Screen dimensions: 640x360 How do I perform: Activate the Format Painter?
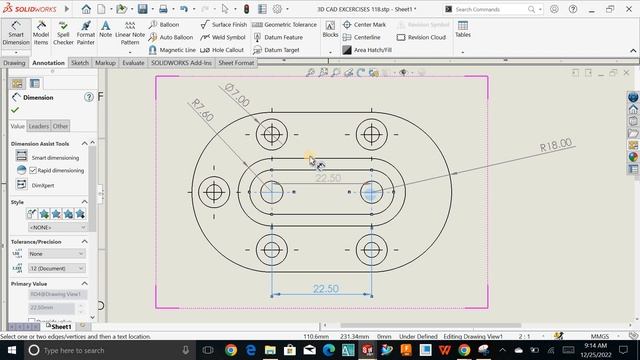(86, 33)
